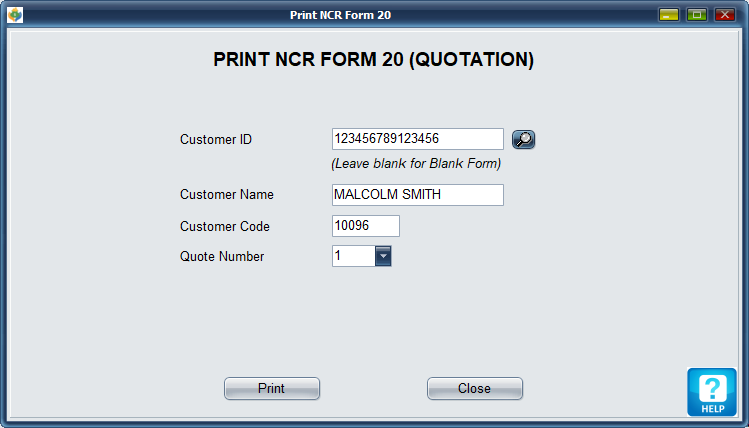The width and height of the screenshot is (749, 428).
Task: Click the "Quote Number" label
Action: pos(222,256)
